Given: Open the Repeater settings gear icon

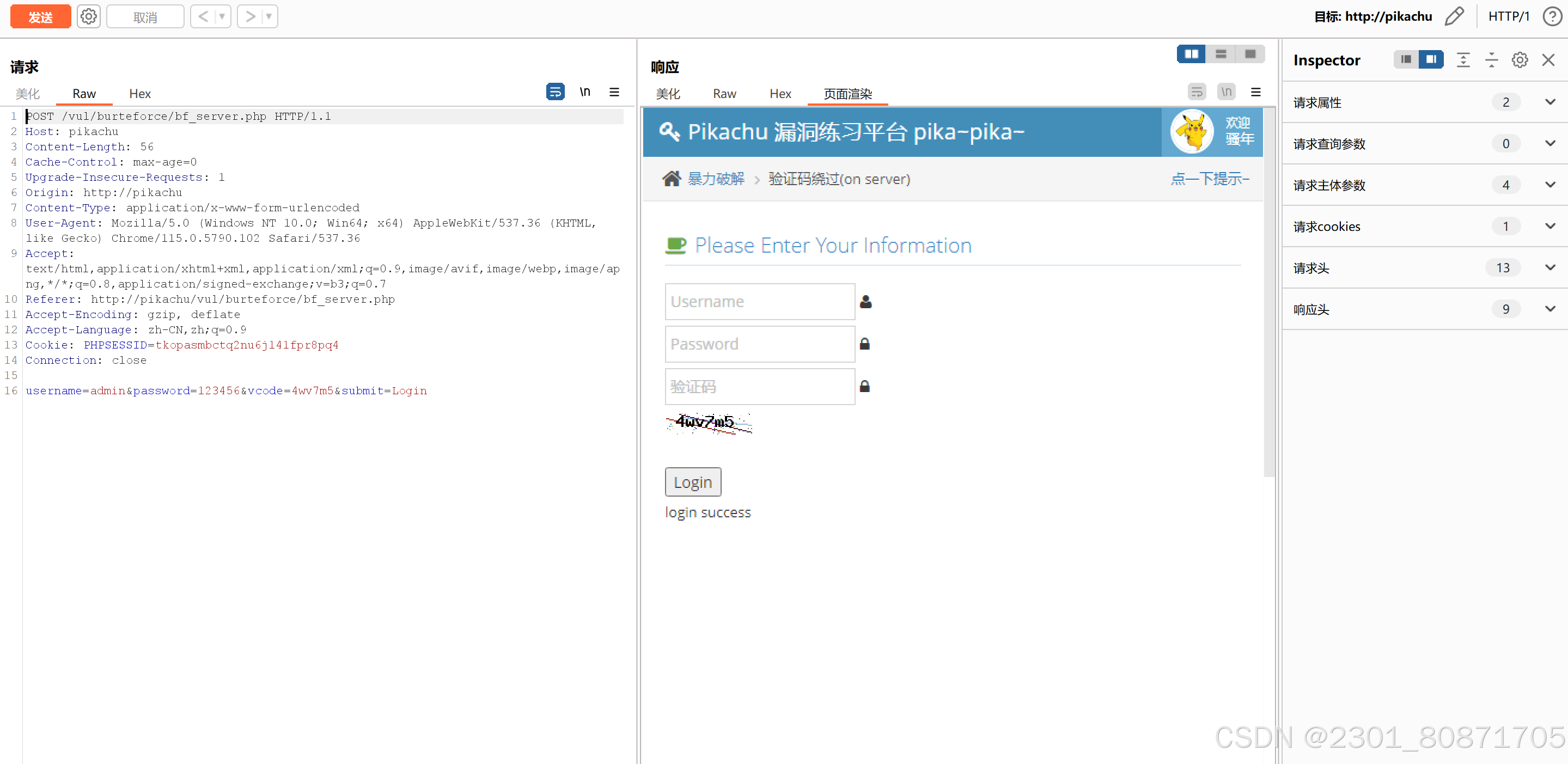Looking at the screenshot, I should click(x=89, y=16).
